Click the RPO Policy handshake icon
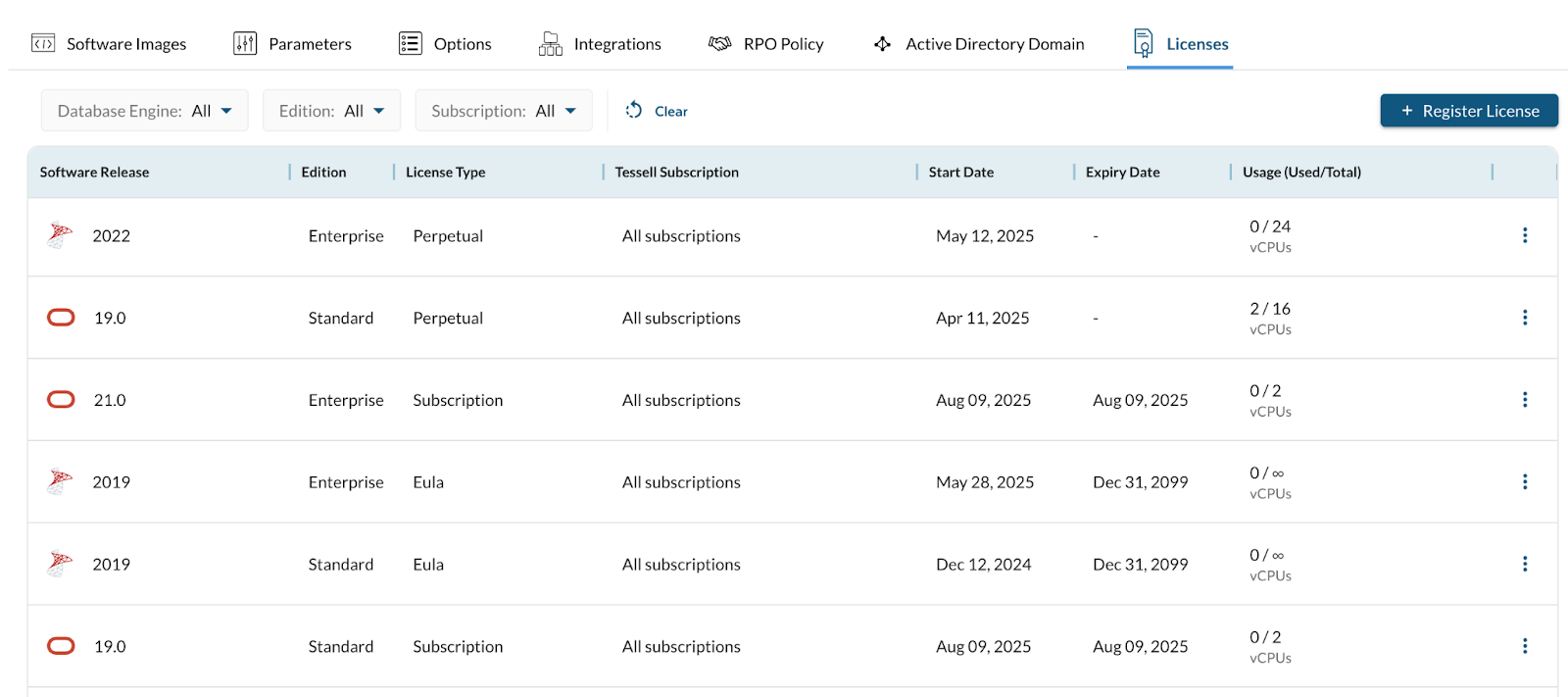 pyautogui.click(x=719, y=44)
